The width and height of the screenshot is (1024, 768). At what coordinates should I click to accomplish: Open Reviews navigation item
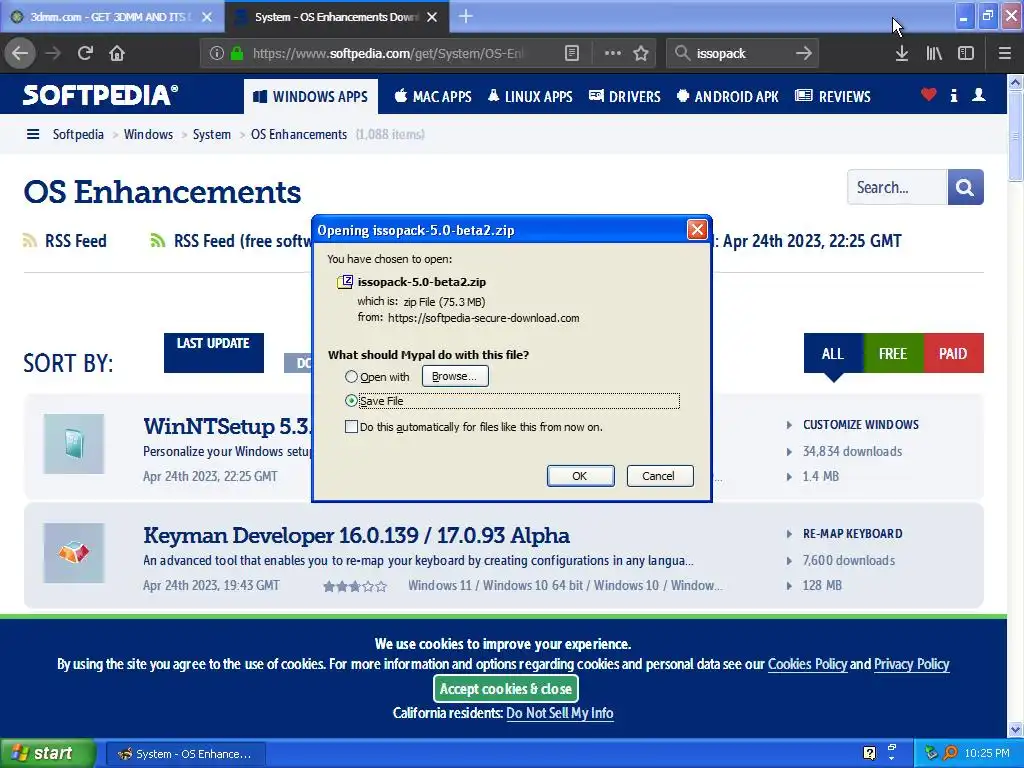[x=833, y=97]
